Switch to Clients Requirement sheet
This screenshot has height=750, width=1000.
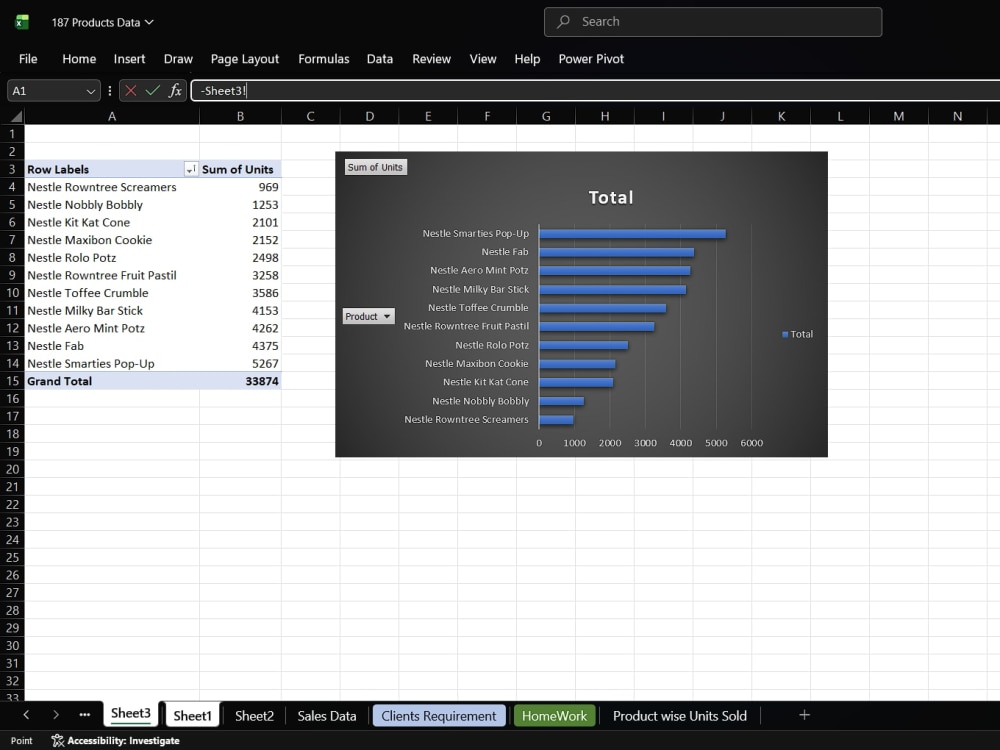[x=439, y=716]
